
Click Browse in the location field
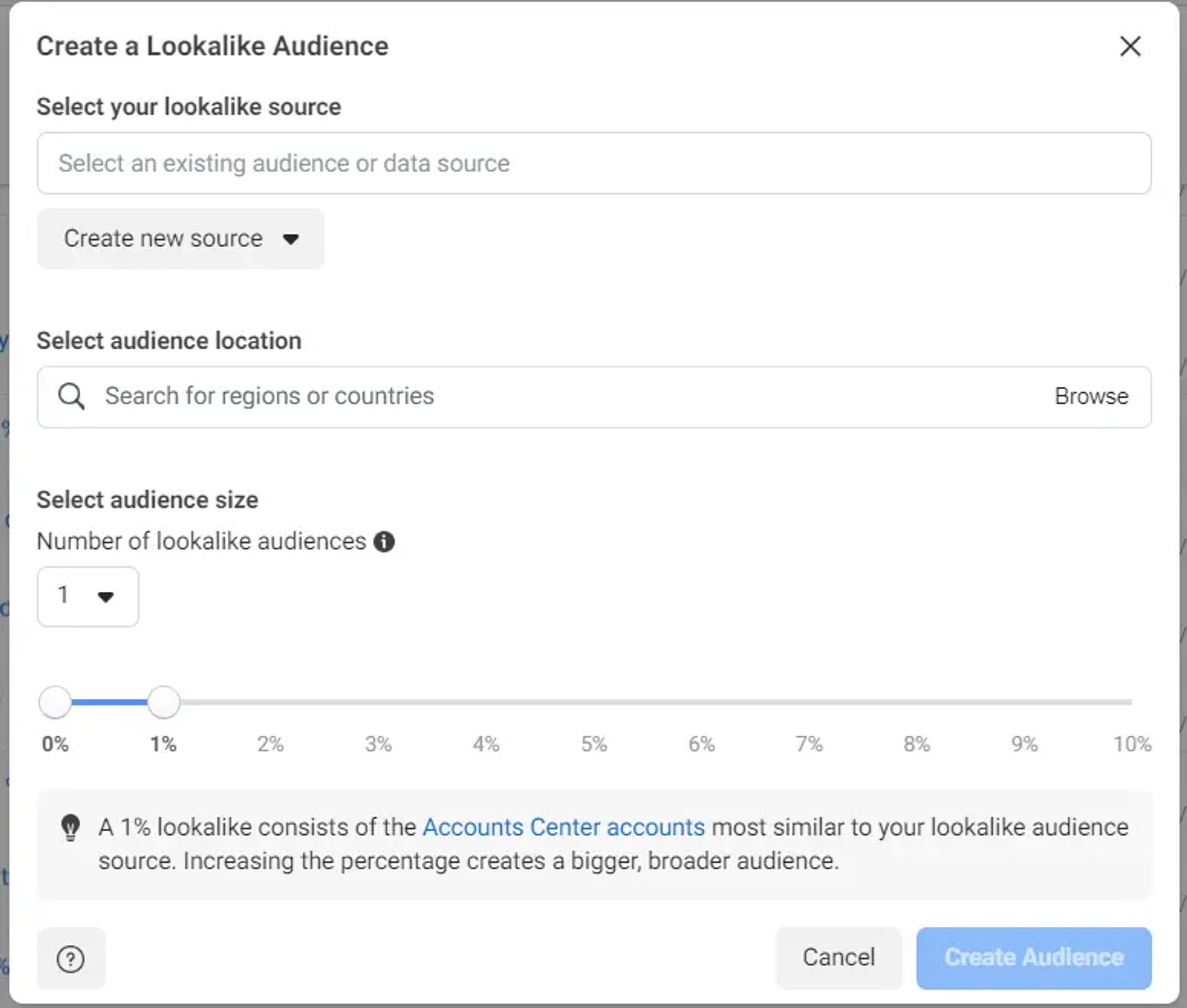pyautogui.click(x=1091, y=396)
